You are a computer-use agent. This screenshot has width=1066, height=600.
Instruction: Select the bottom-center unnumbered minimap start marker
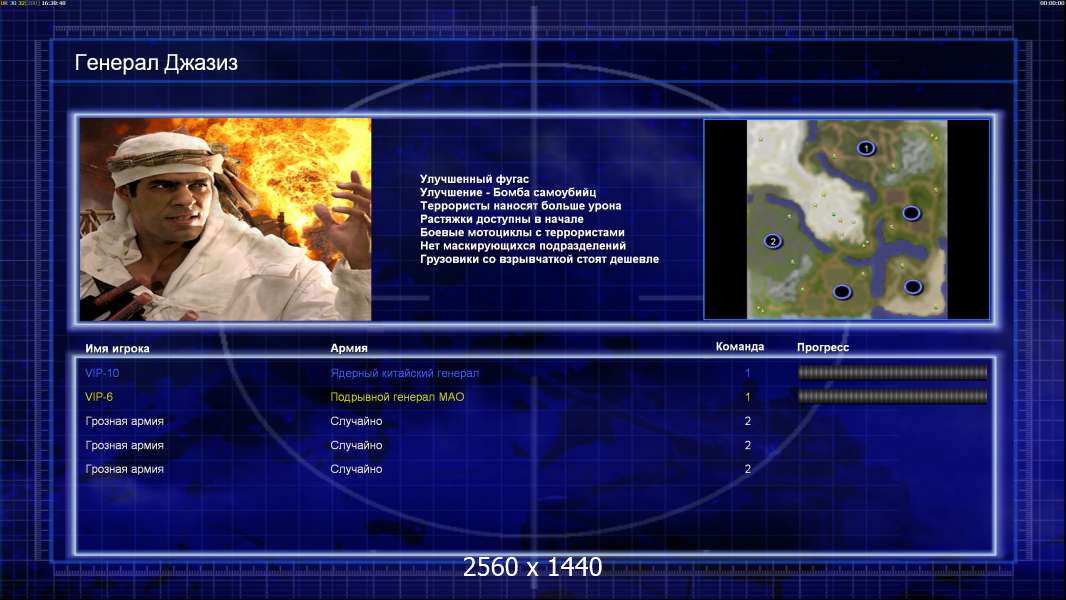(x=842, y=292)
